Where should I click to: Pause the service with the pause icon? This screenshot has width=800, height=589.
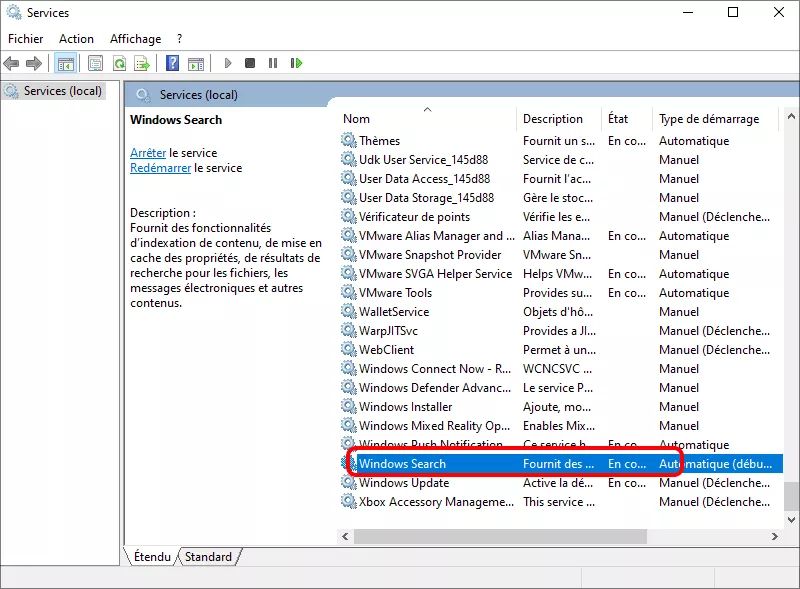point(275,63)
